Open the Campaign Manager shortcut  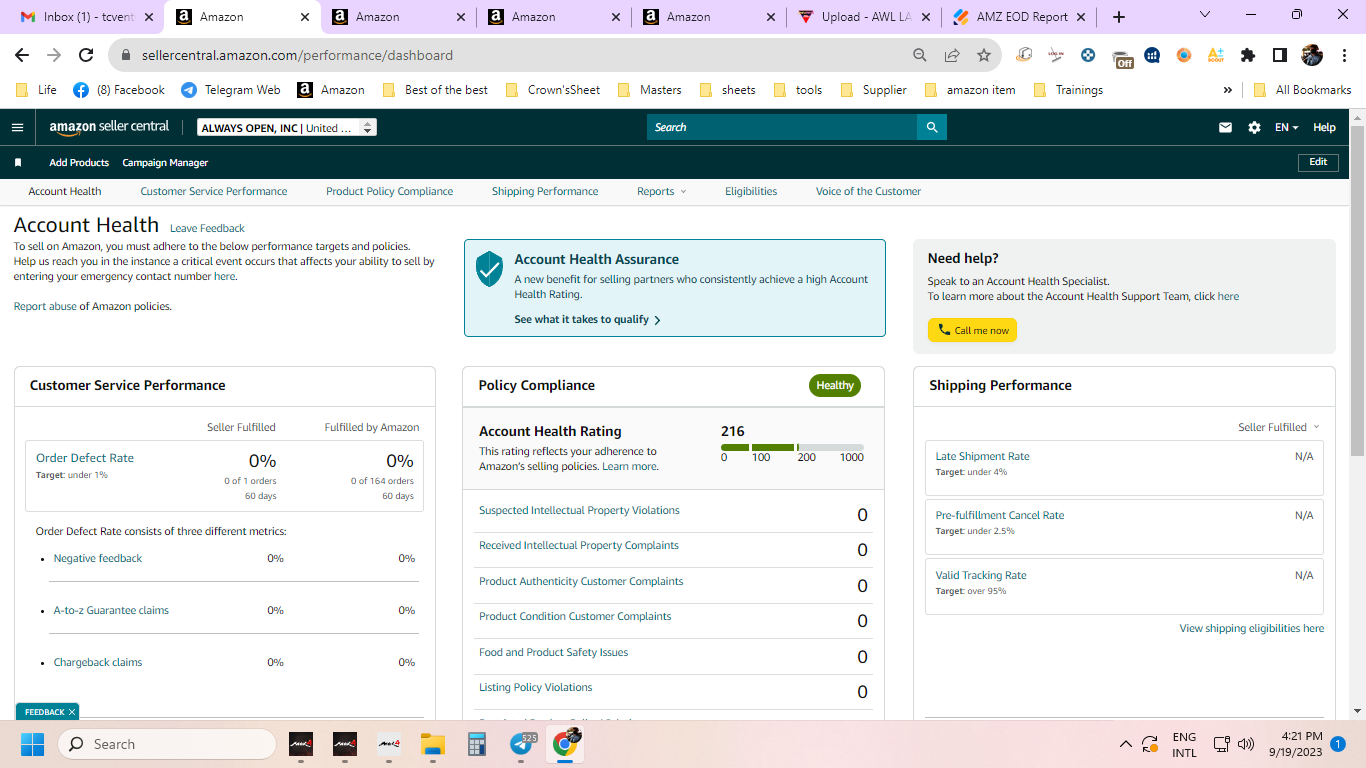165,162
